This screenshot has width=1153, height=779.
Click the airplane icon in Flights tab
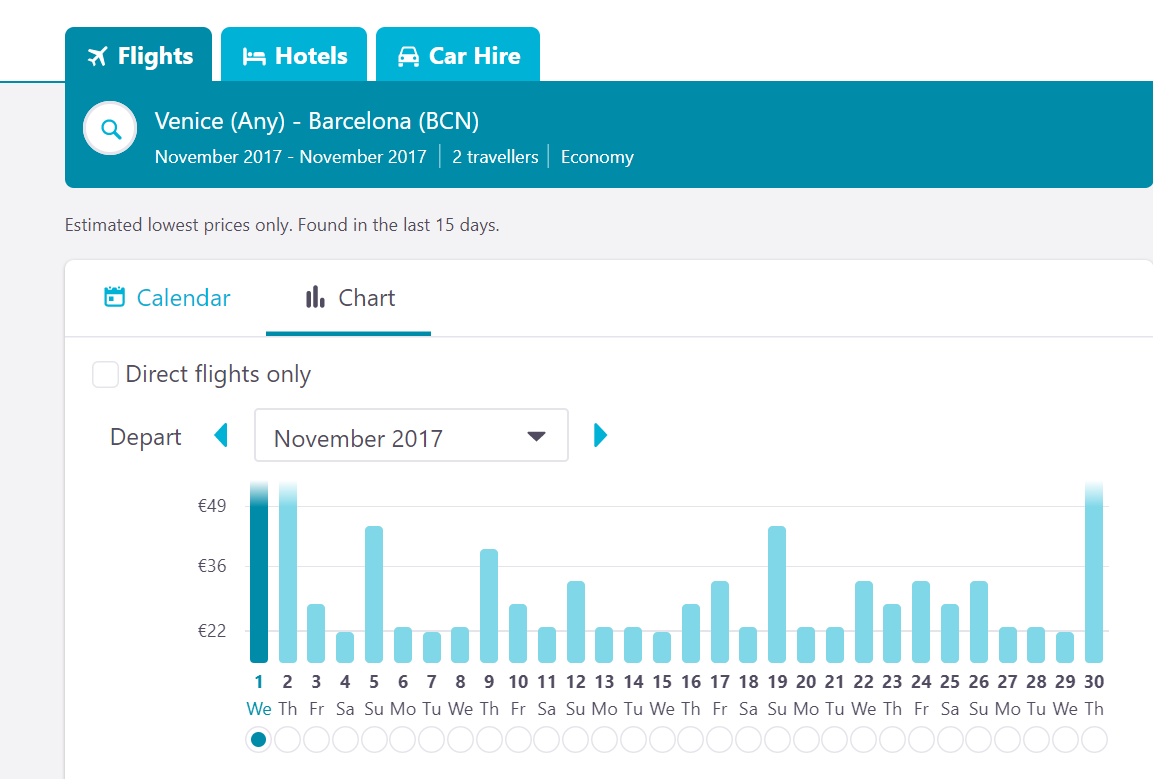96,56
